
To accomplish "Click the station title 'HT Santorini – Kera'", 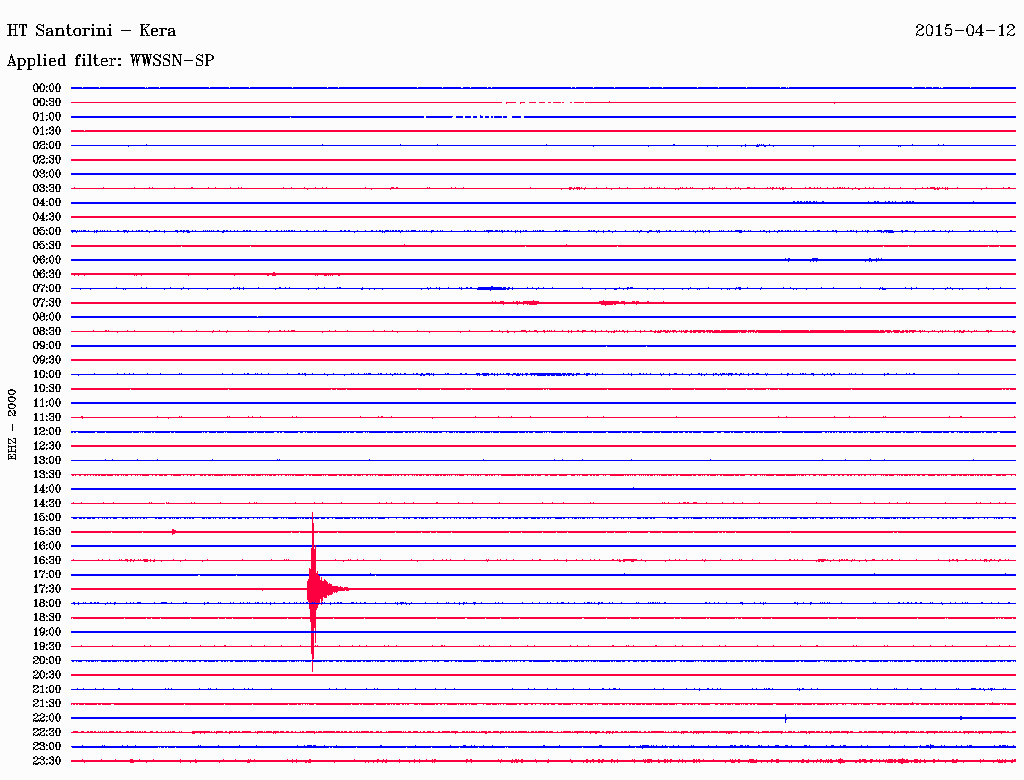I will 91,31.
